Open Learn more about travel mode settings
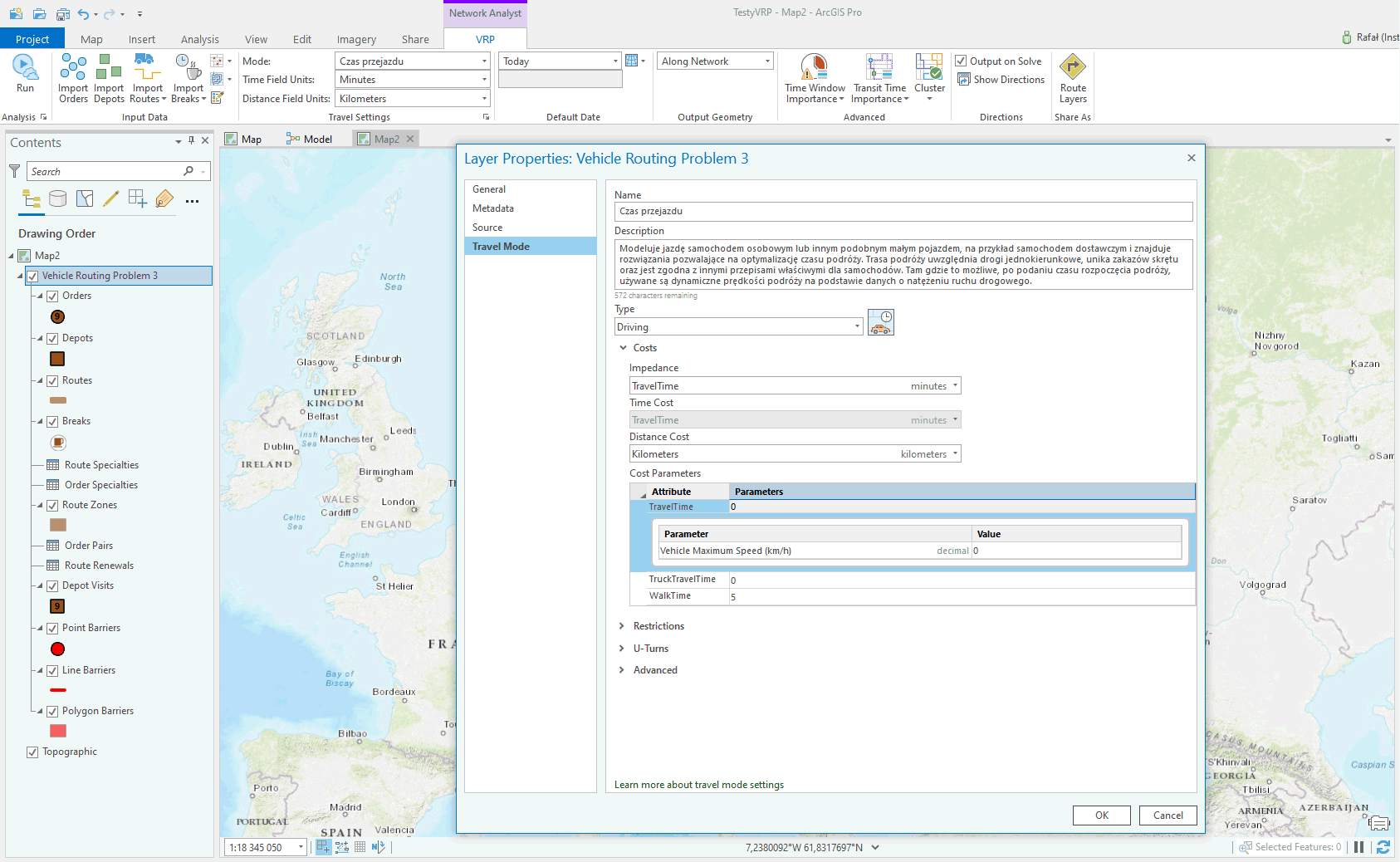The image size is (1400, 862). pyautogui.click(x=699, y=785)
